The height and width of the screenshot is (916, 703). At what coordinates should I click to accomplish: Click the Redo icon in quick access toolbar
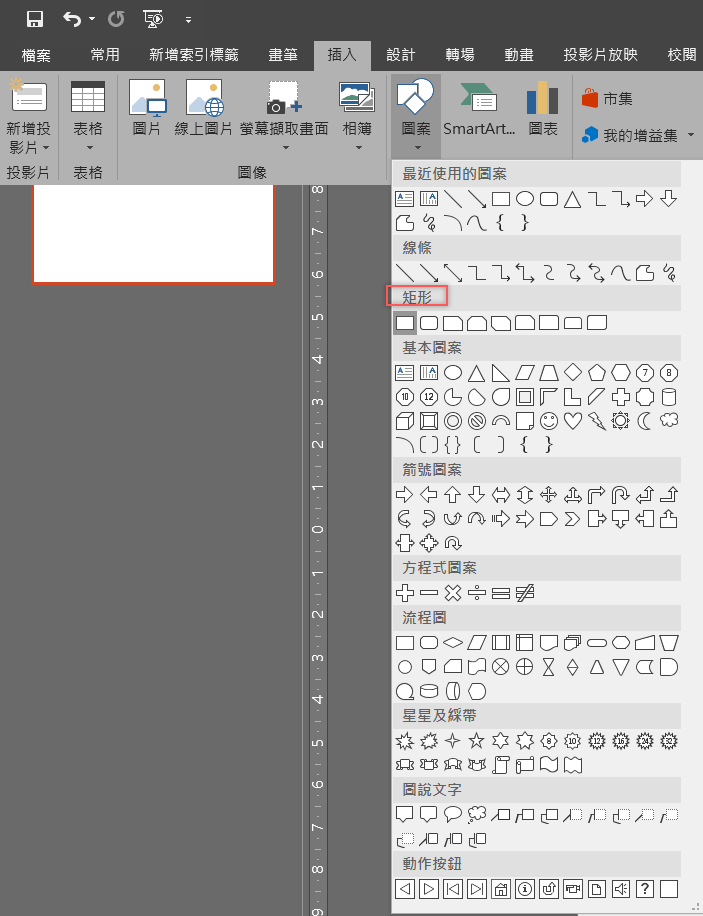tap(116, 19)
